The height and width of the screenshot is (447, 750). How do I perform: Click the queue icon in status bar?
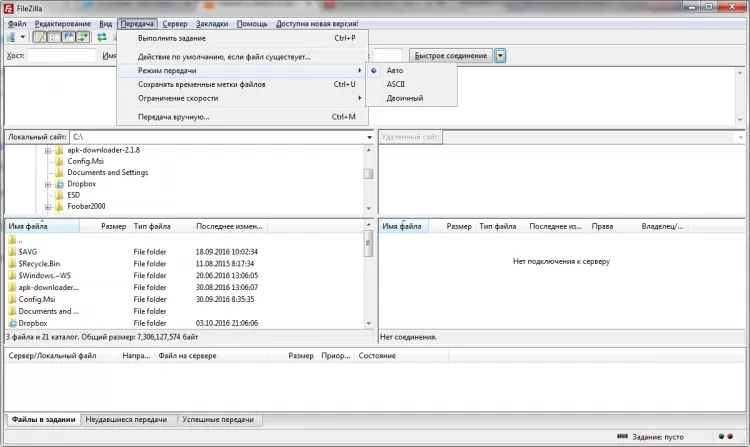tap(622, 436)
